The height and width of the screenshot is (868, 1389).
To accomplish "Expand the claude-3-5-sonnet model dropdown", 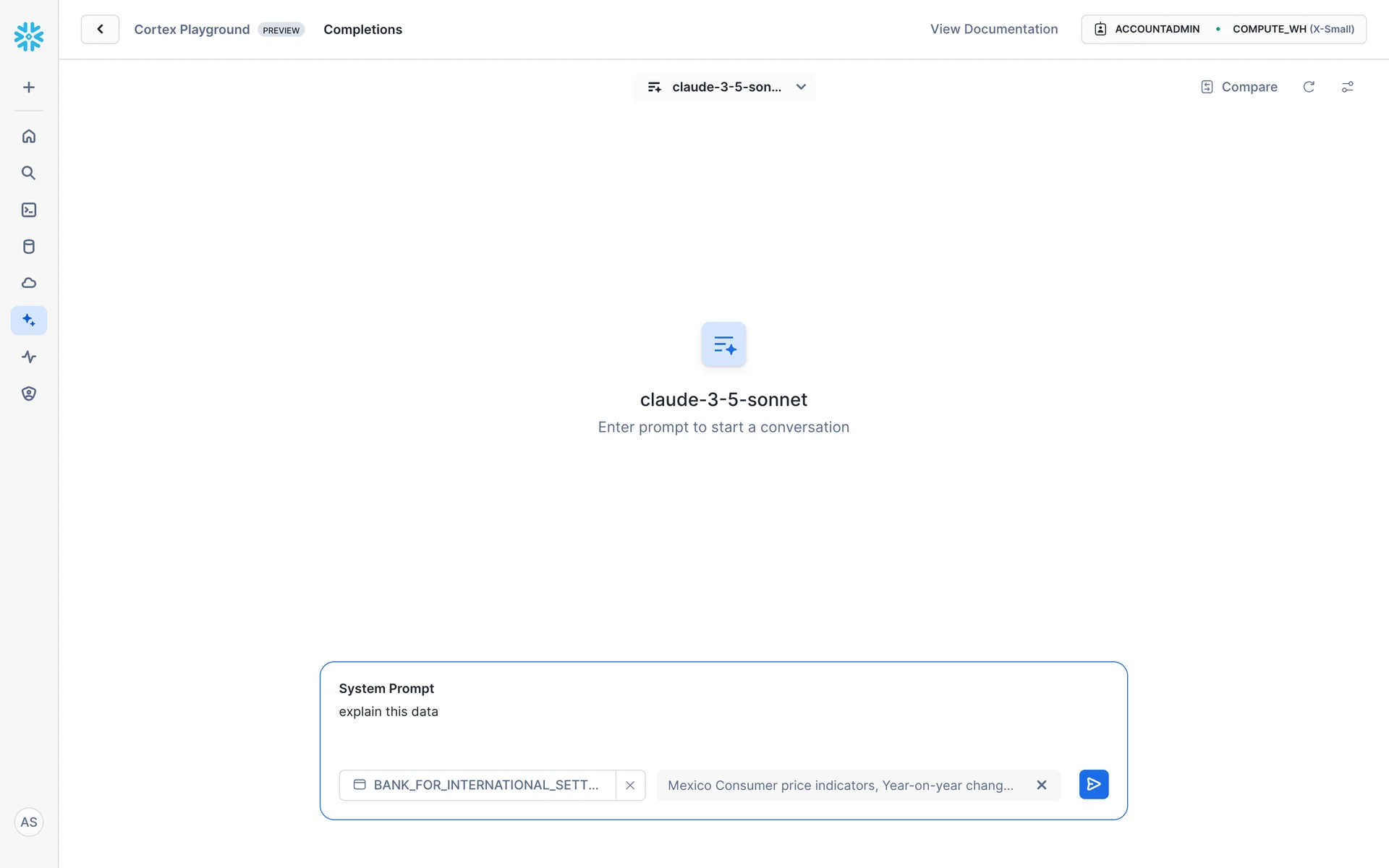I will click(x=724, y=87).
